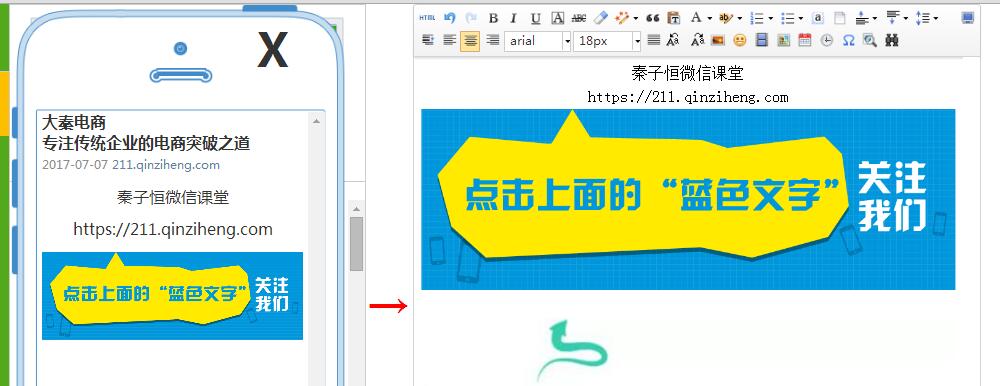Image resolution: width=1000 pixels, height=386 pixels.
Task: Select the green swirl arrow image
Action: (573, 352)
